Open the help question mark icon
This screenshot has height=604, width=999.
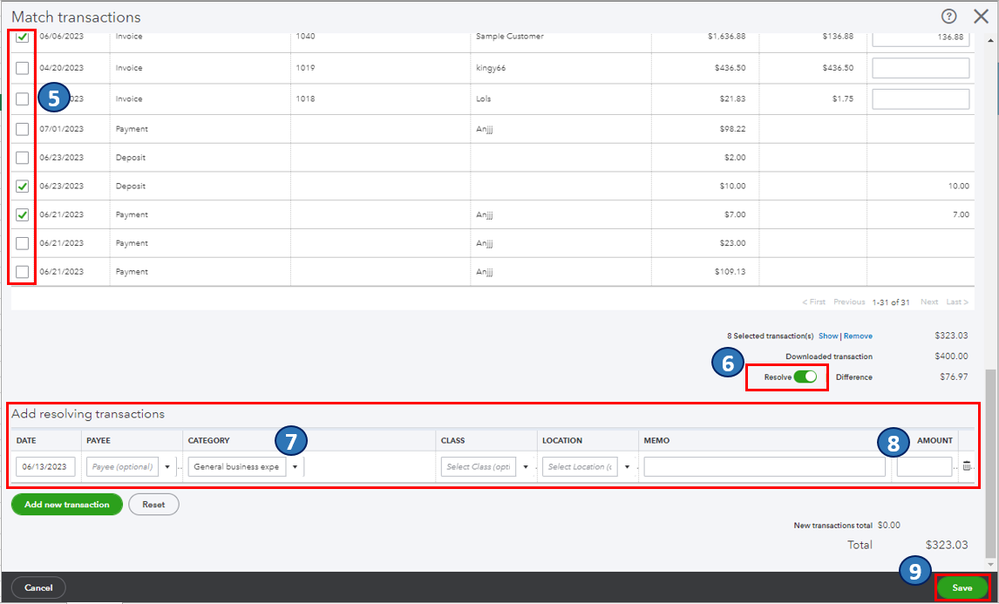[949, 17]
